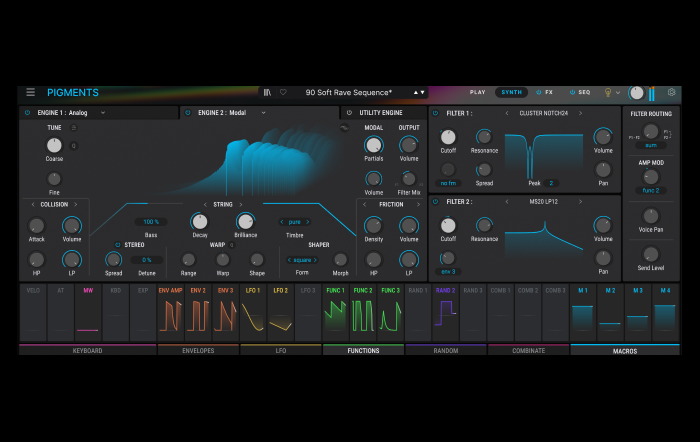Image resolution: width=700 pixels, height=442 pixels.
Task: Select LFO 1 modulation source thumbnail
Action: click(x=253, y=313)
